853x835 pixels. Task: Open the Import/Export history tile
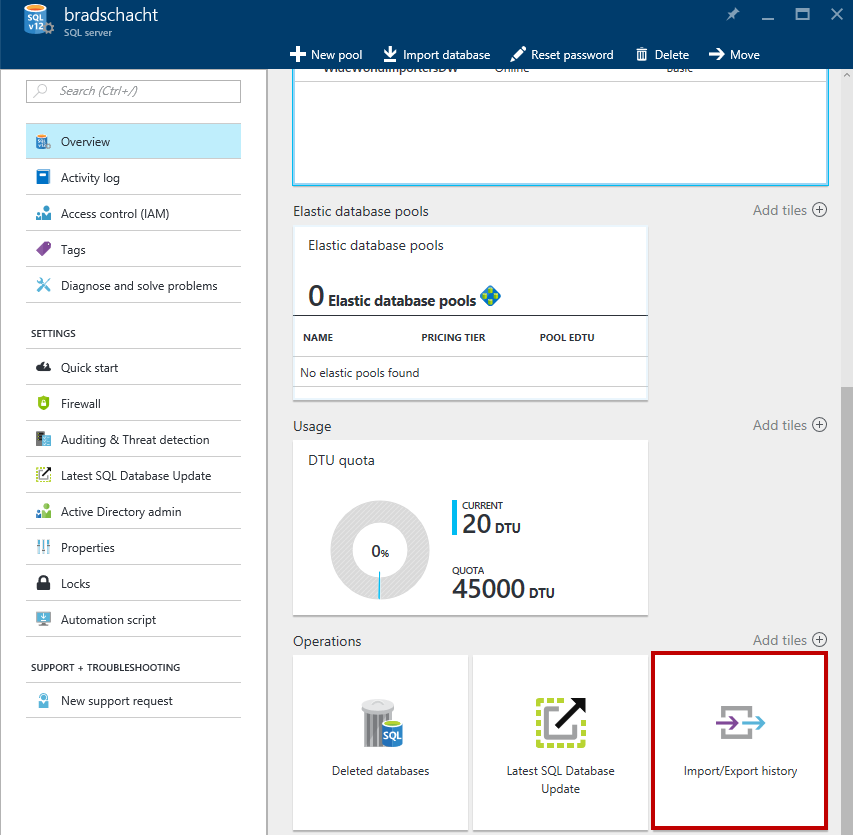[x=740, y=741]
